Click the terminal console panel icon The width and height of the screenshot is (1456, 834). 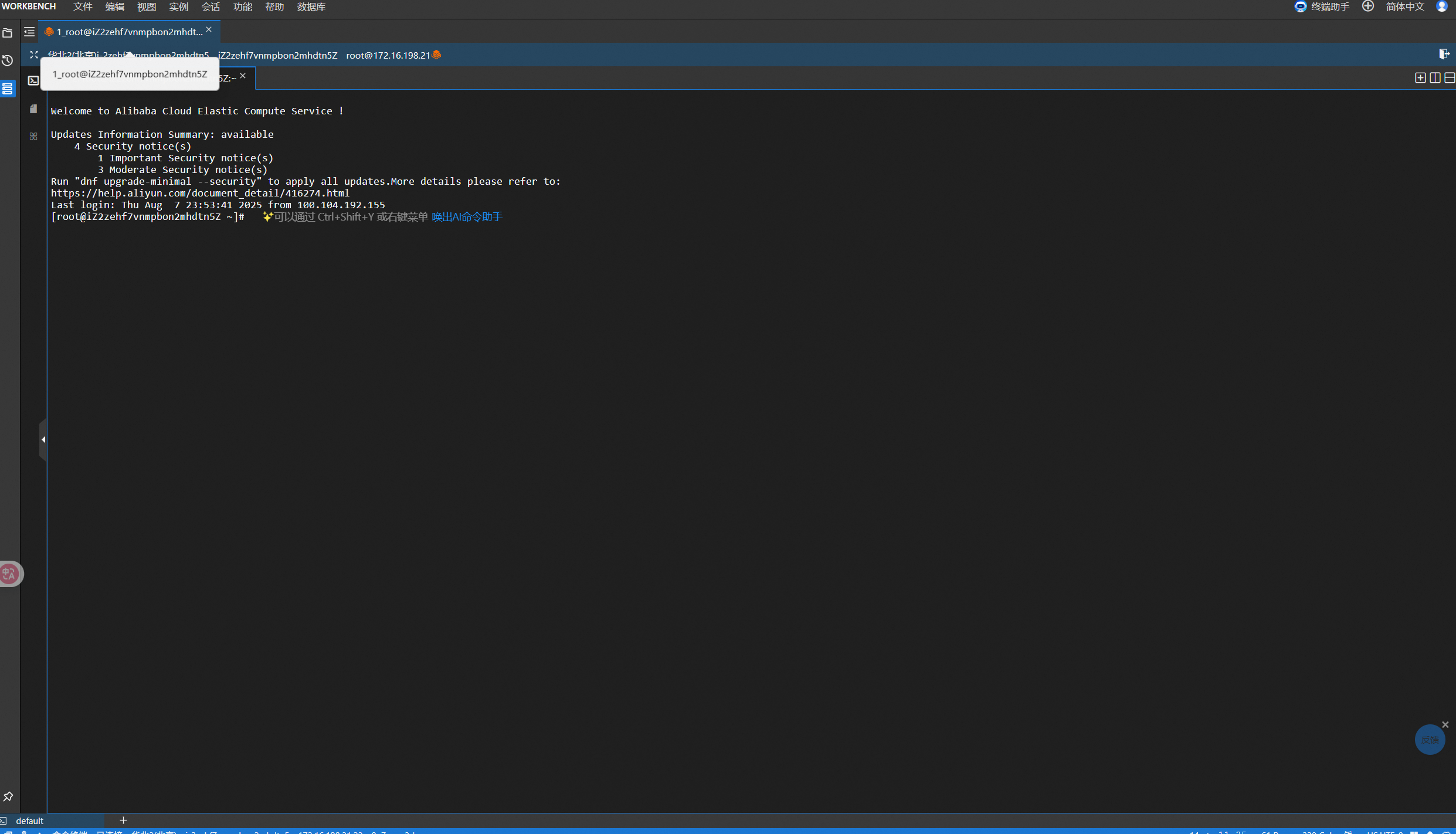[33, 80]
